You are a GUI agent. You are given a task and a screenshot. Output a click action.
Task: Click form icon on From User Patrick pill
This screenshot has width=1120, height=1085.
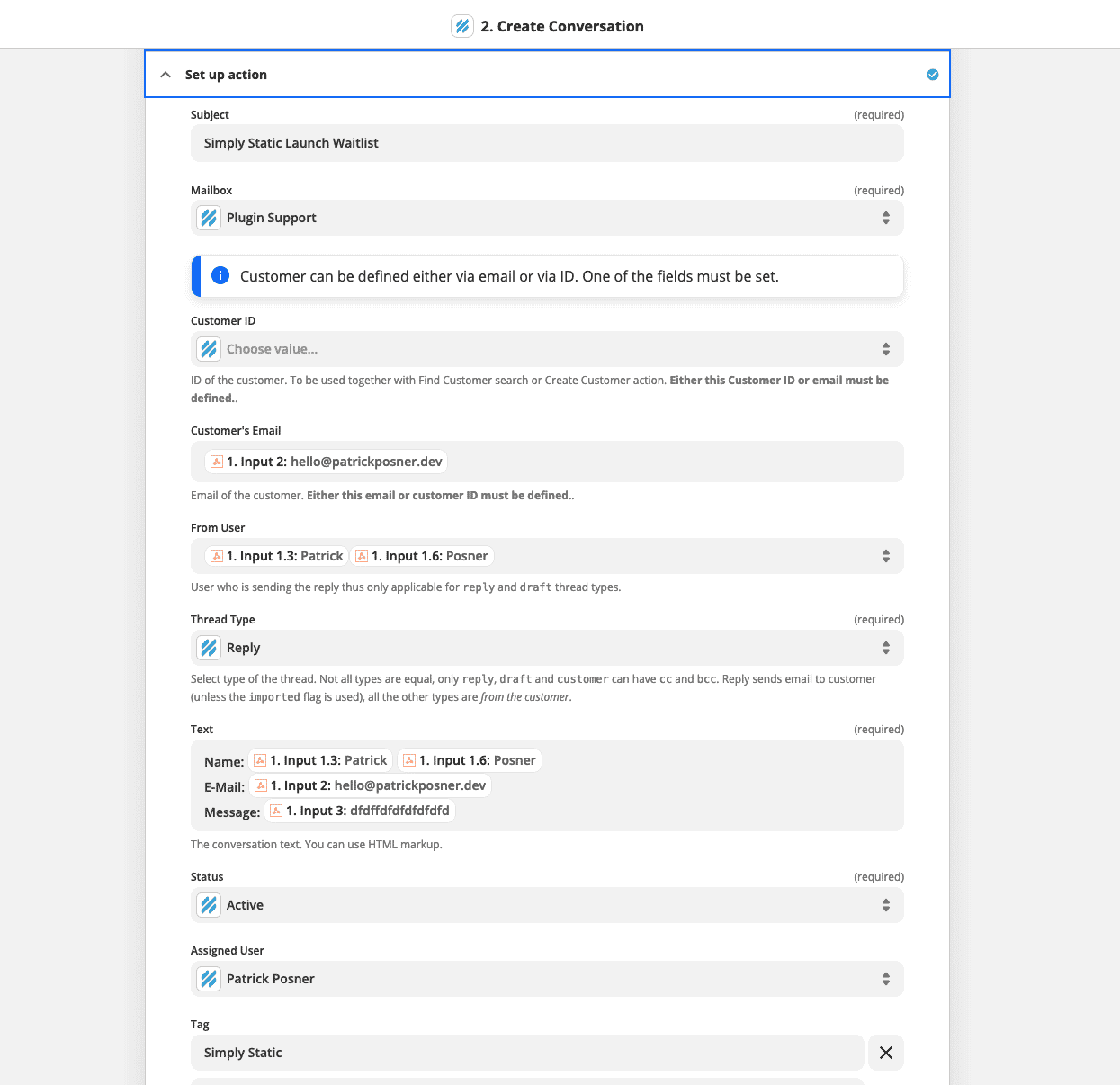pyautogui.click(x=217, y=556)
